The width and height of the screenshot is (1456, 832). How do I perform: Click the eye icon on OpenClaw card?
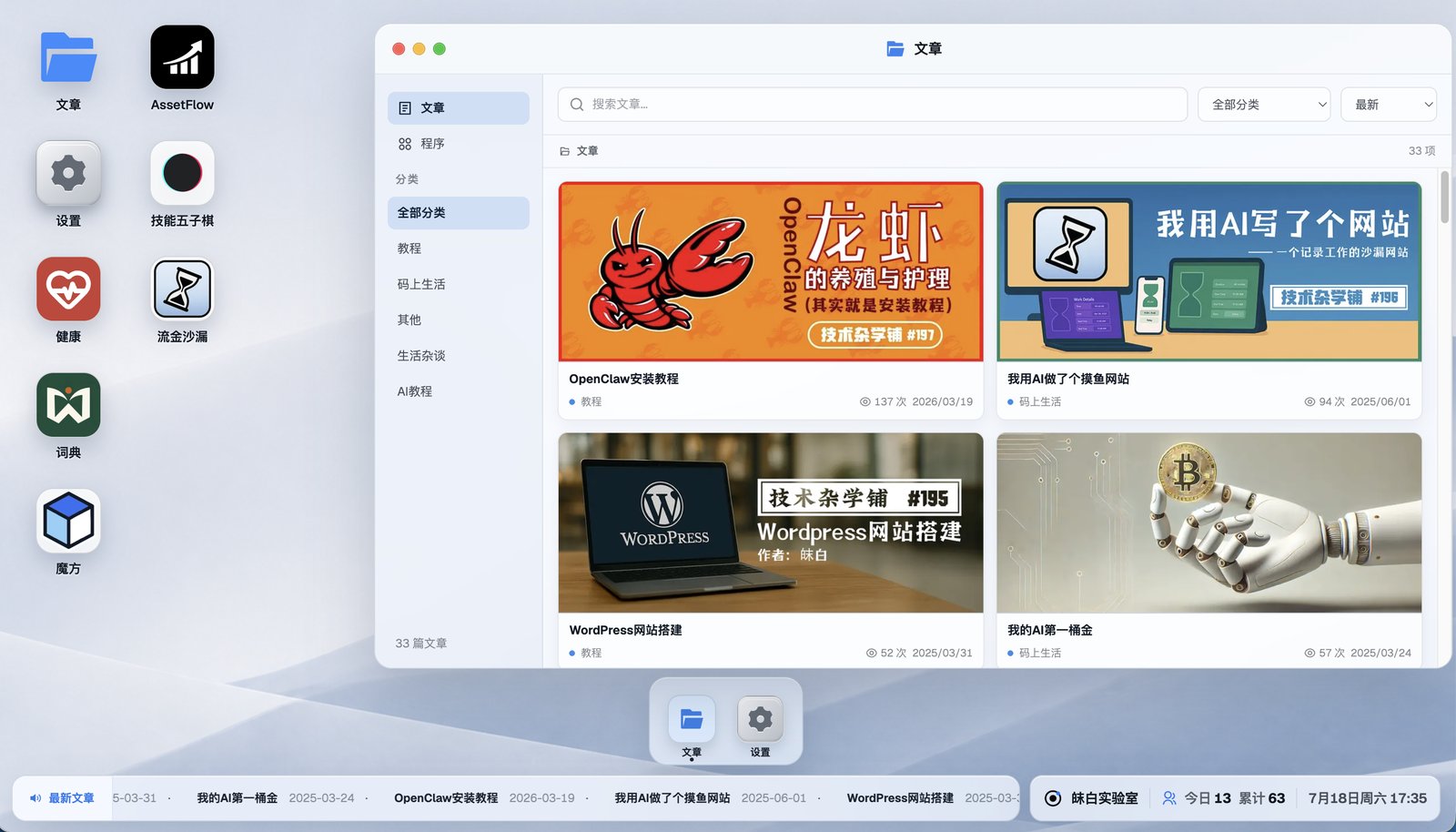click(865, 401)
